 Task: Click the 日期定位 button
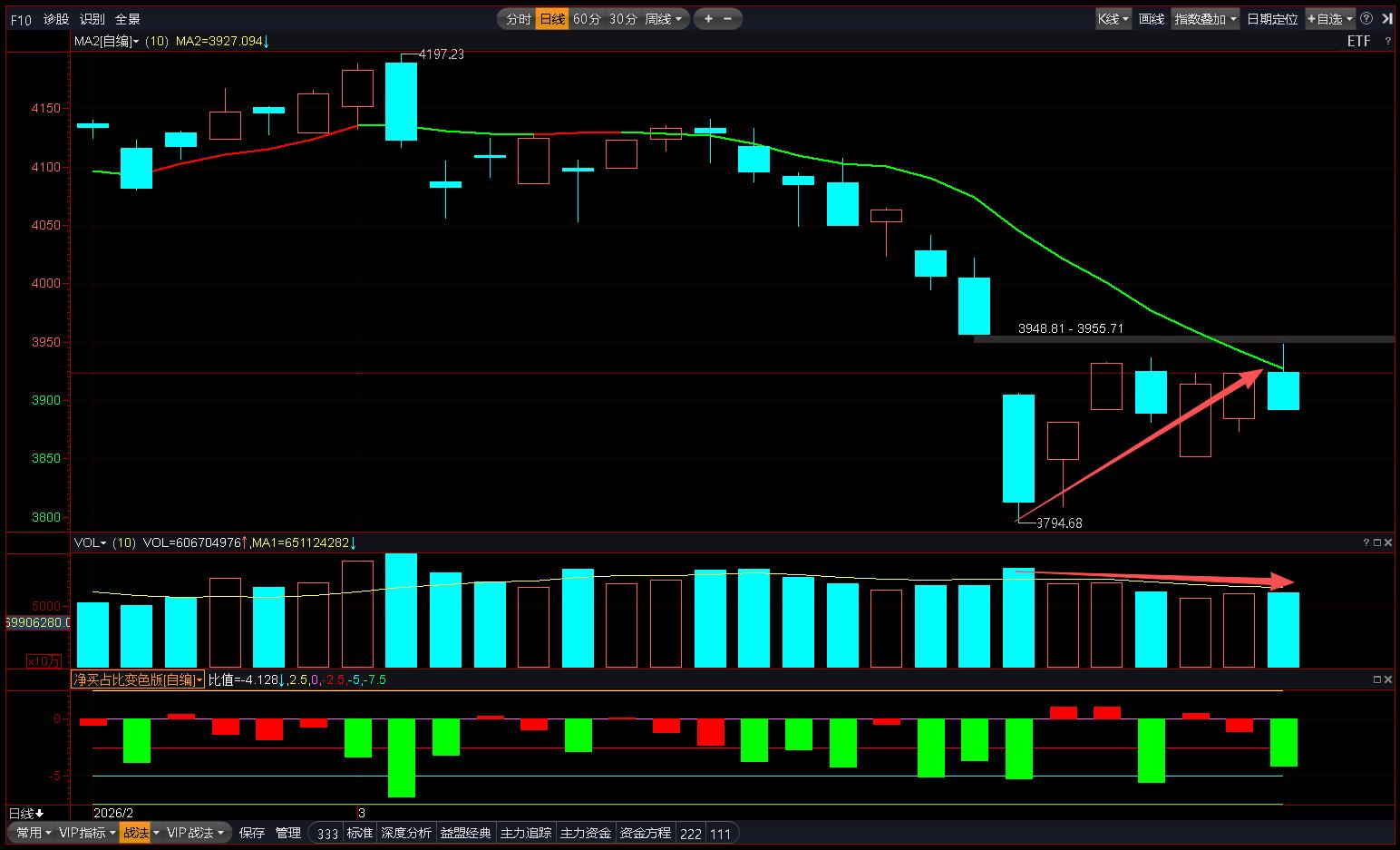tap(1271, 19)
